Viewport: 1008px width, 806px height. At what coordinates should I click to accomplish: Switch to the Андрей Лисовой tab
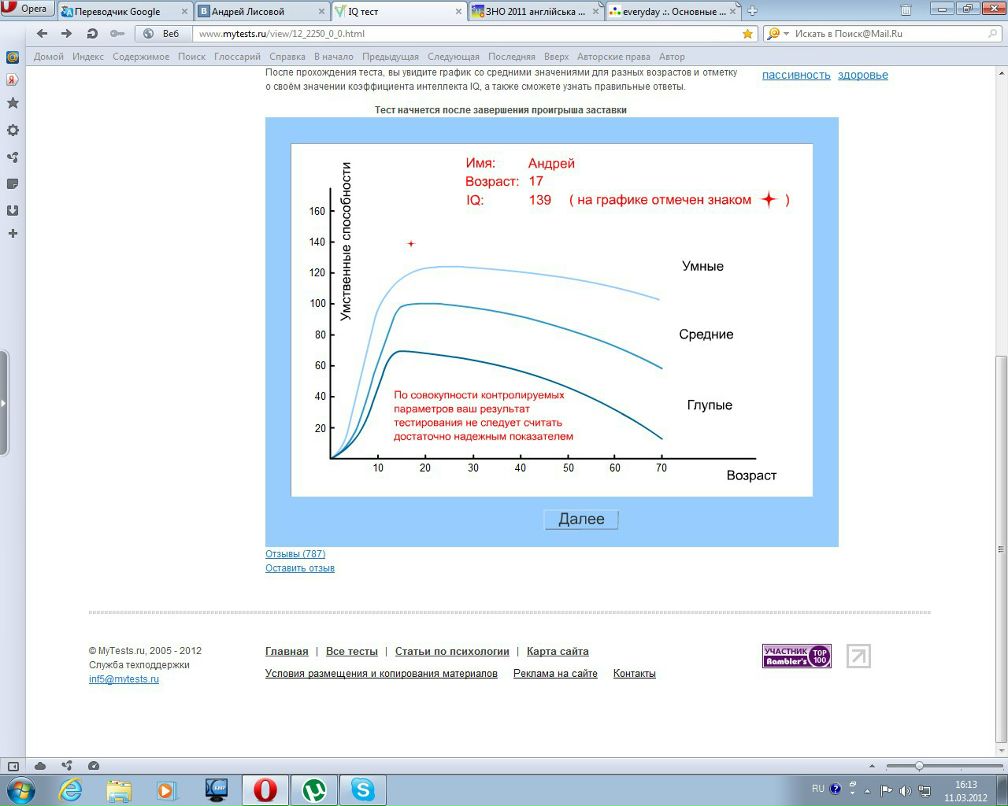260,11
